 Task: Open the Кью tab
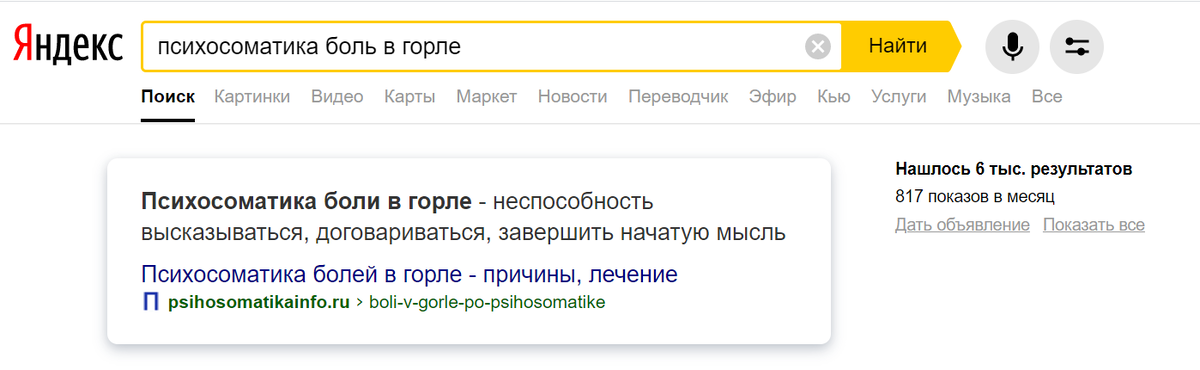(x=834, y=97)
